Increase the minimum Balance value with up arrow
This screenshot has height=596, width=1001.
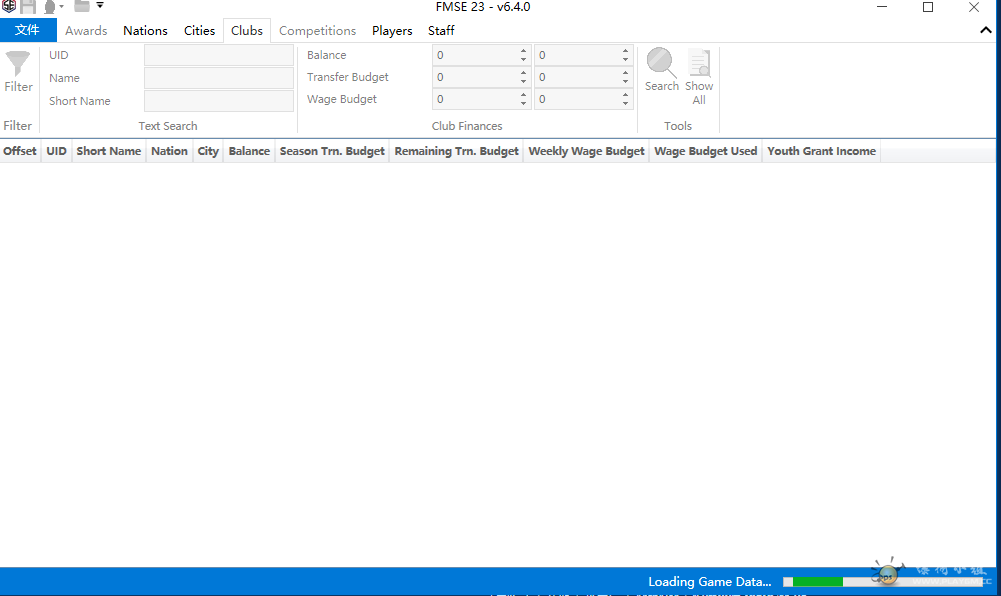(x=523, y=51)
